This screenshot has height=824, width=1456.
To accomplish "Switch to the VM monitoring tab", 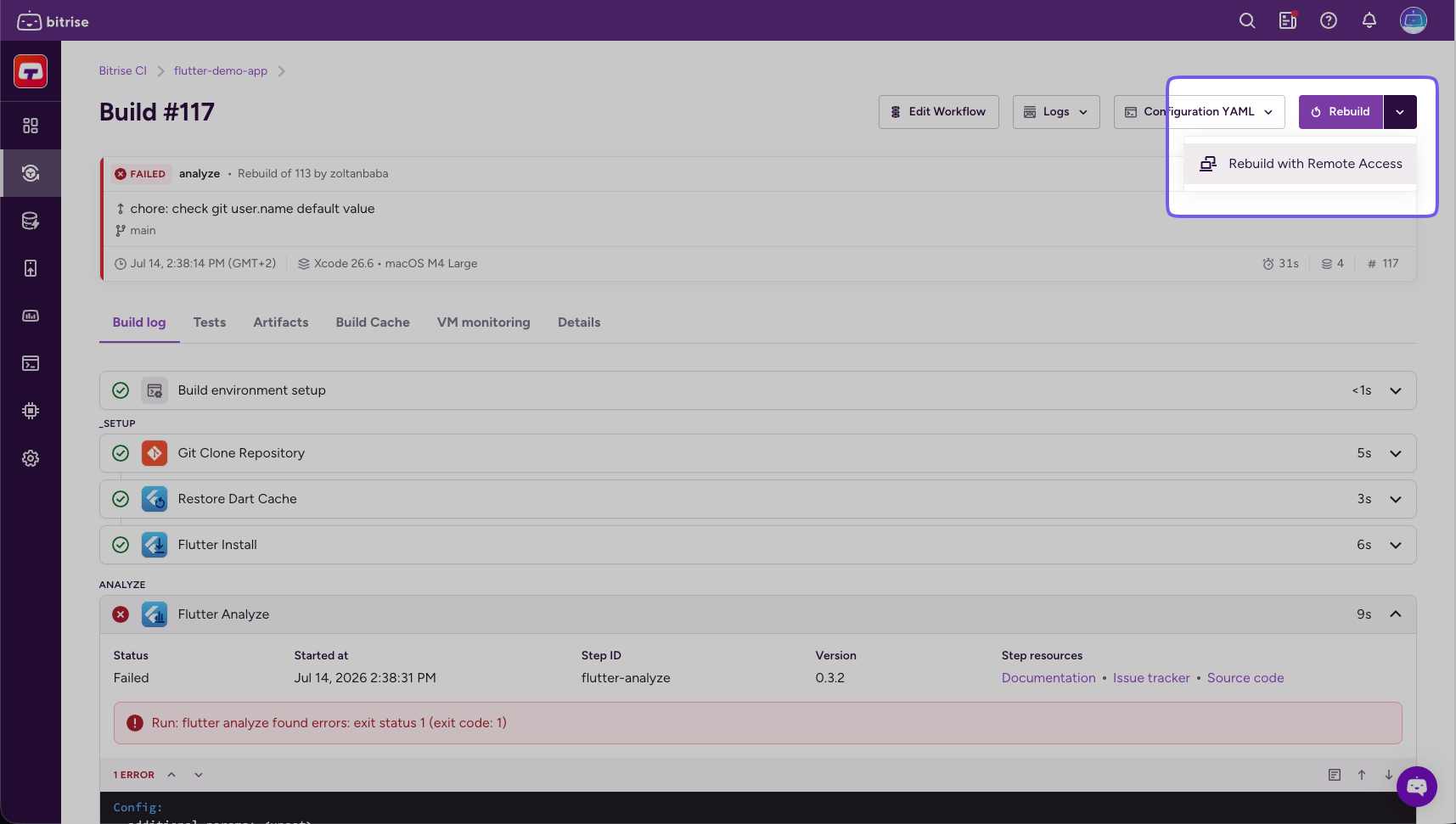I will (484, 322).
